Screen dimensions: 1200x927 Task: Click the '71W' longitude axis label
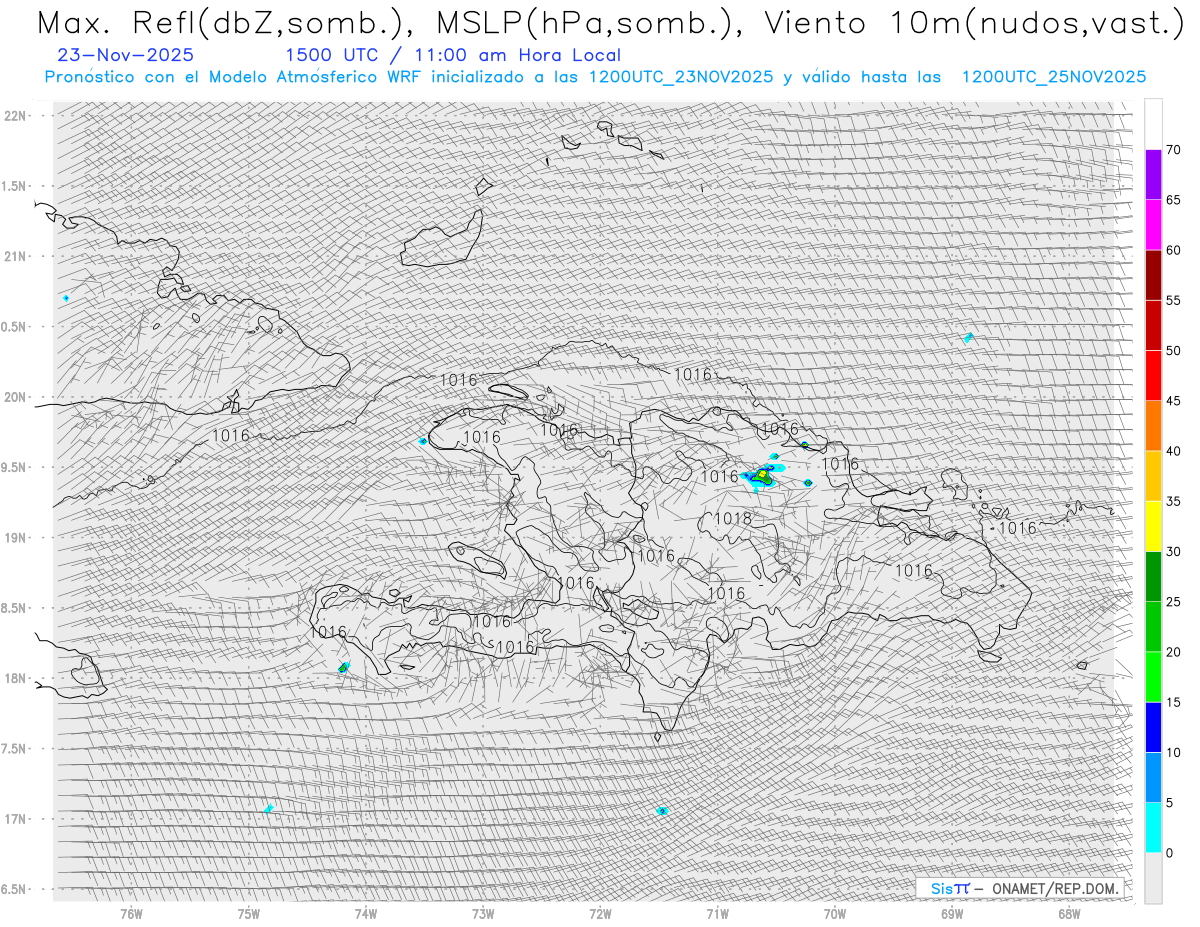pos(717,913)
